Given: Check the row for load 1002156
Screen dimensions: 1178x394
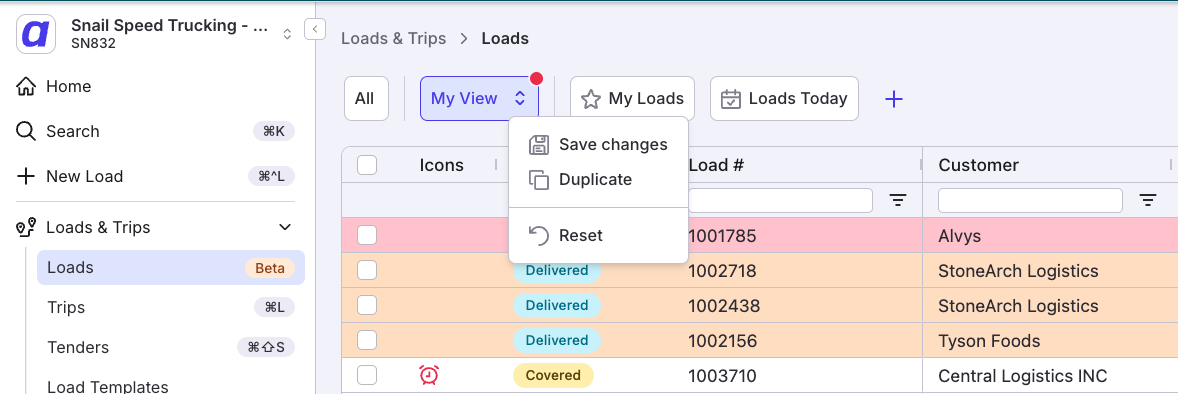Looking at the screenshot, I should click(x=367, y=340).
